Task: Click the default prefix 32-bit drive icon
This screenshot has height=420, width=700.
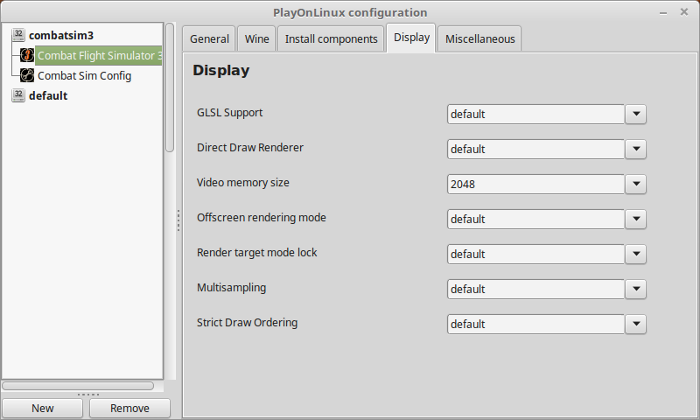Action: (x=18, y=96)
